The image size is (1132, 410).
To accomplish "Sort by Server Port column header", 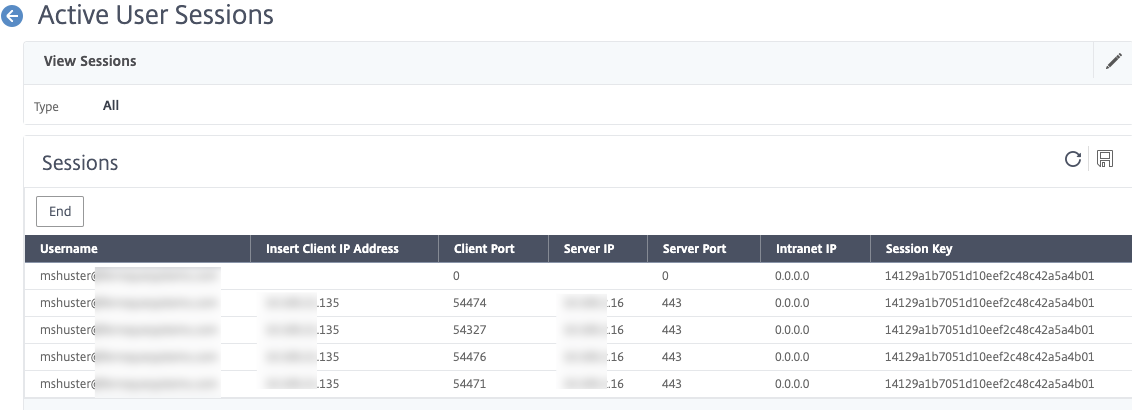I will click(694, 249).
